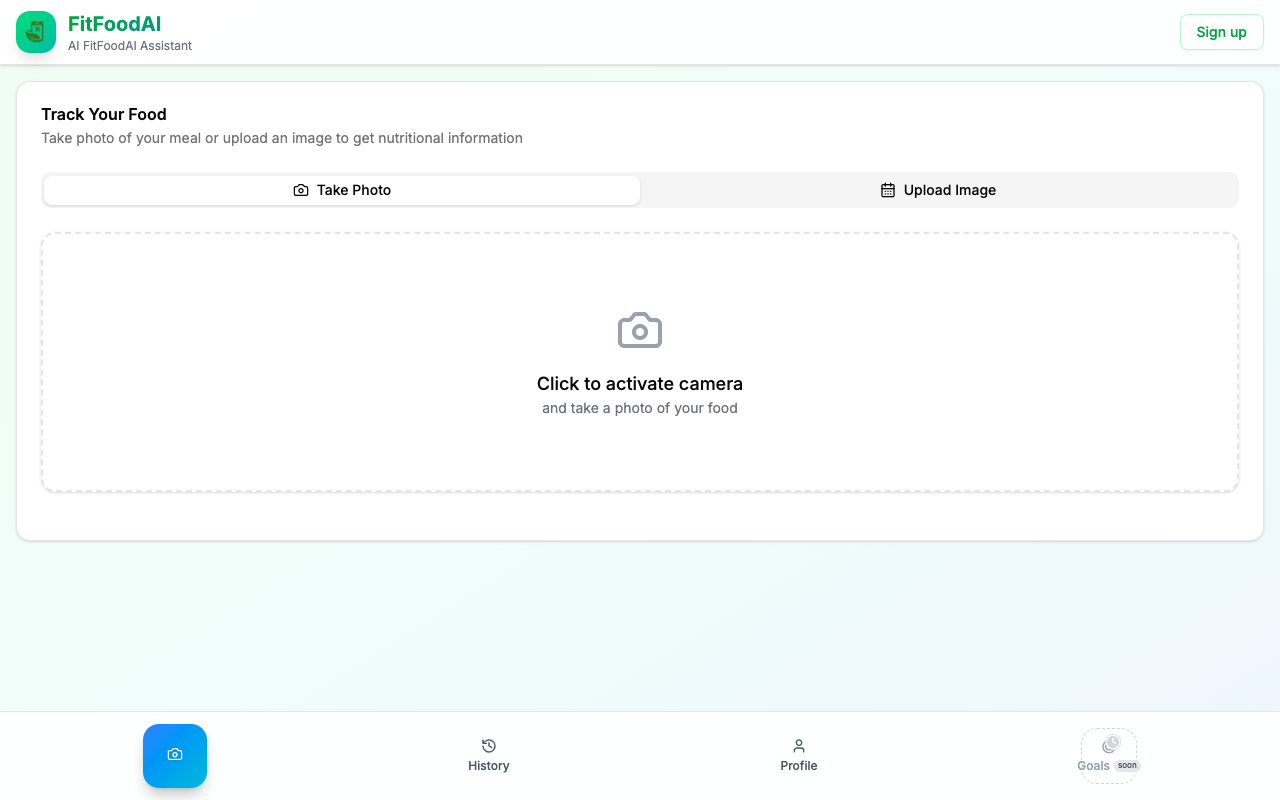
Task: Open Profile from the label text
Action: coord(799,766)
